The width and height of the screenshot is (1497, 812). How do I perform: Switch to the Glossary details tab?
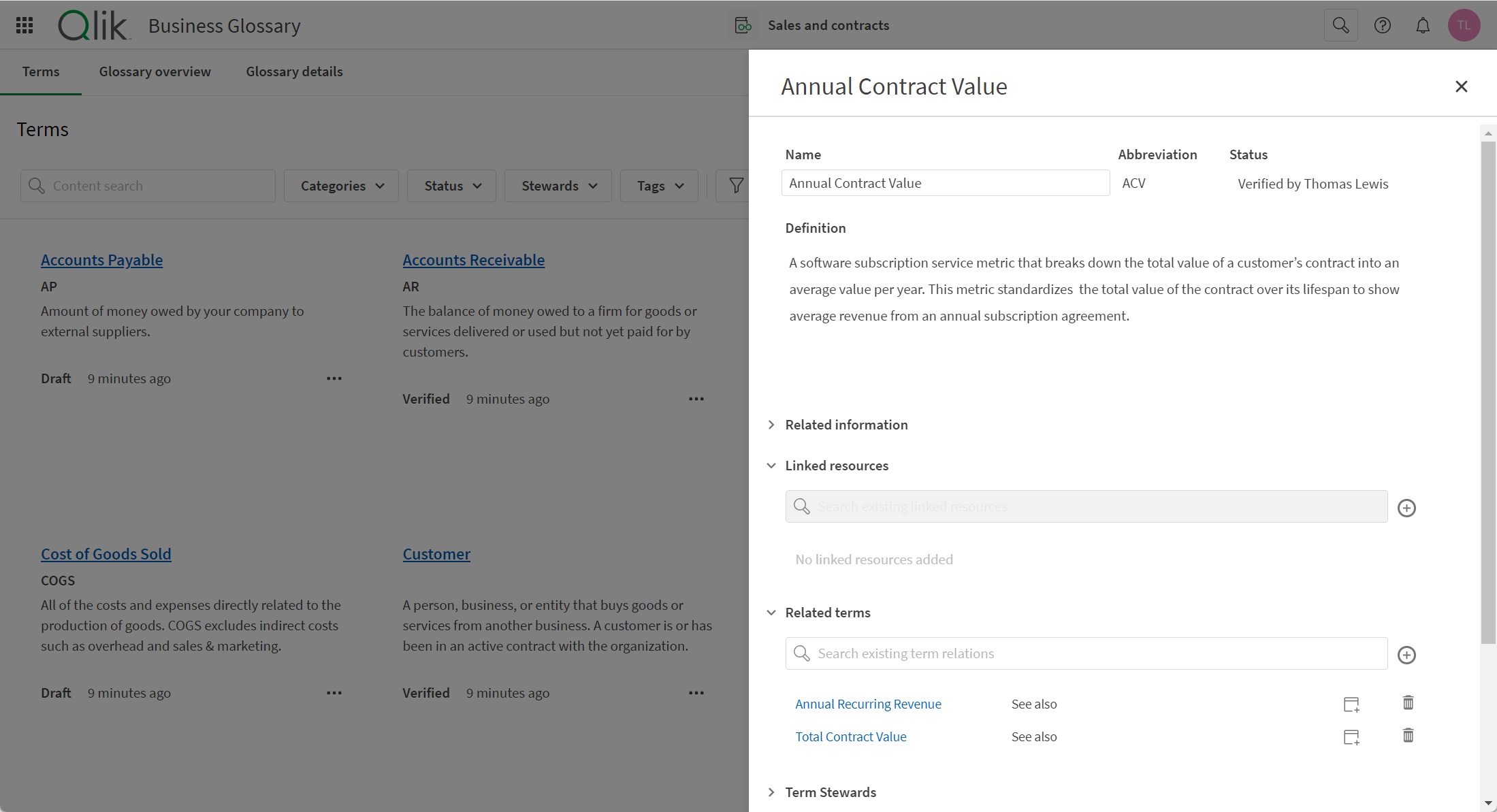click(x=296, y=71)
